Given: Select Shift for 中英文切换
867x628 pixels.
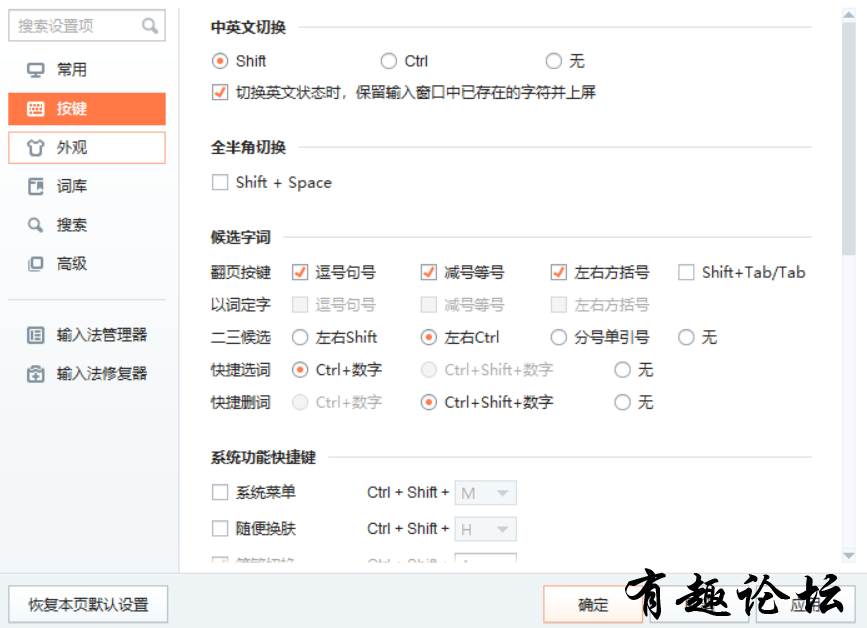Looking at the screenshot, I should click(220, 61).
